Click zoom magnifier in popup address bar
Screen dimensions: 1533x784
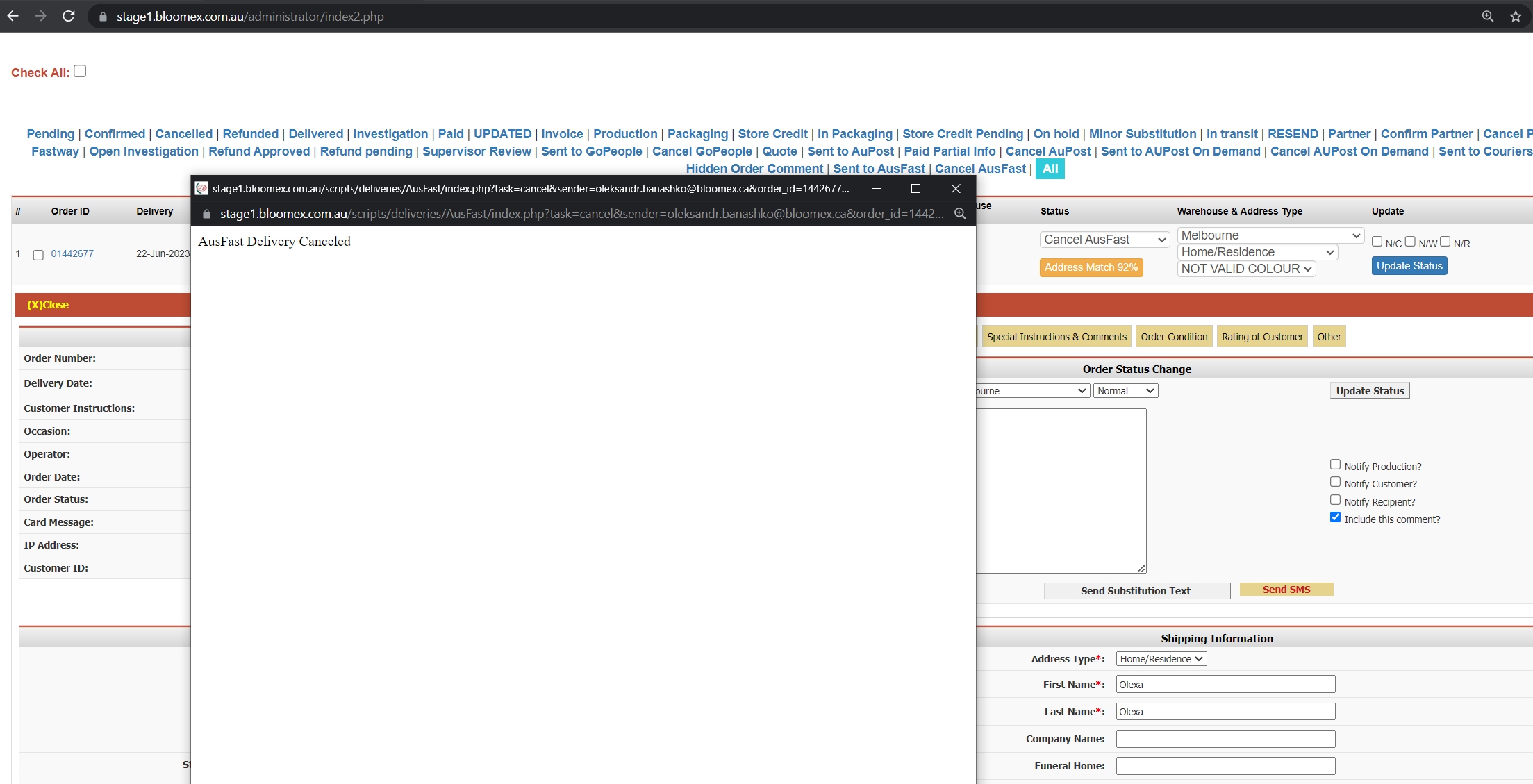[x=959, y=214]
